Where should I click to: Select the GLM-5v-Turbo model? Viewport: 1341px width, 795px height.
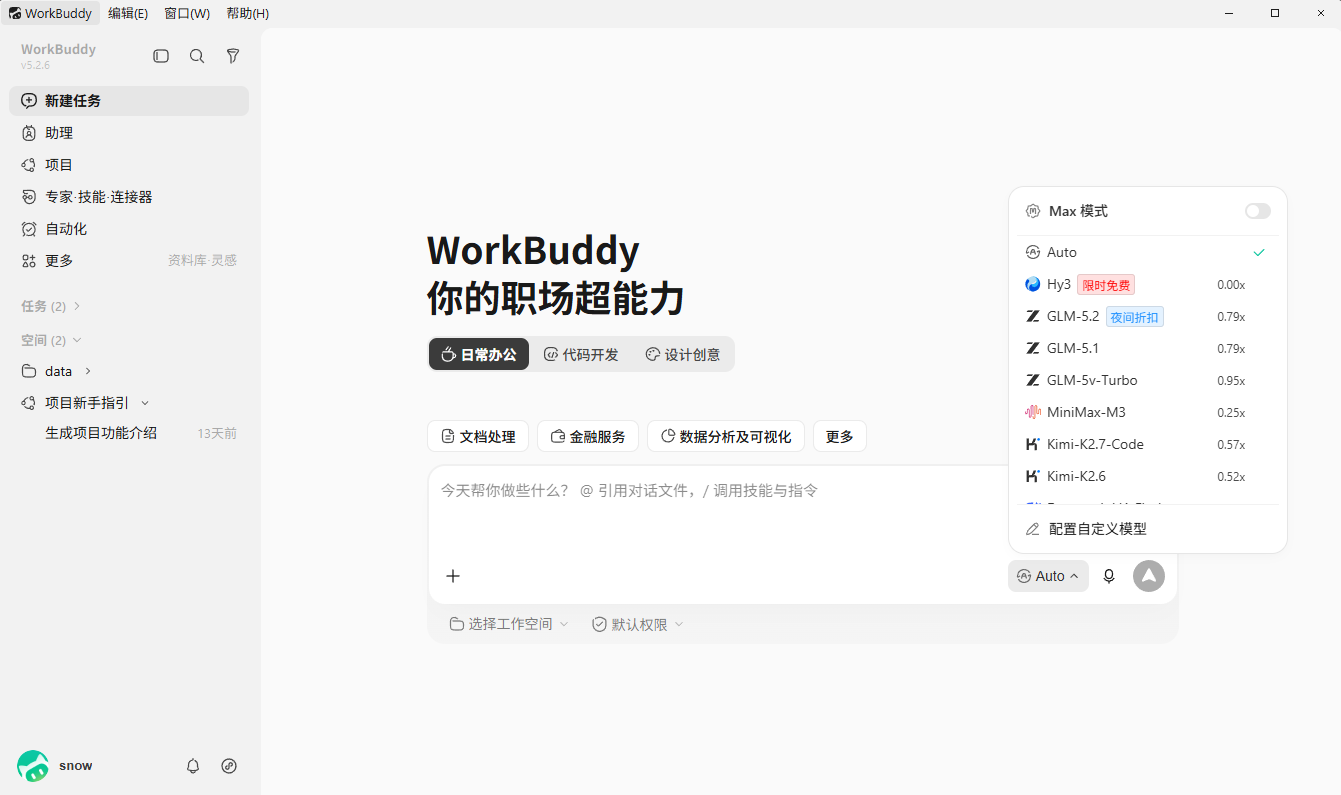1148,380
